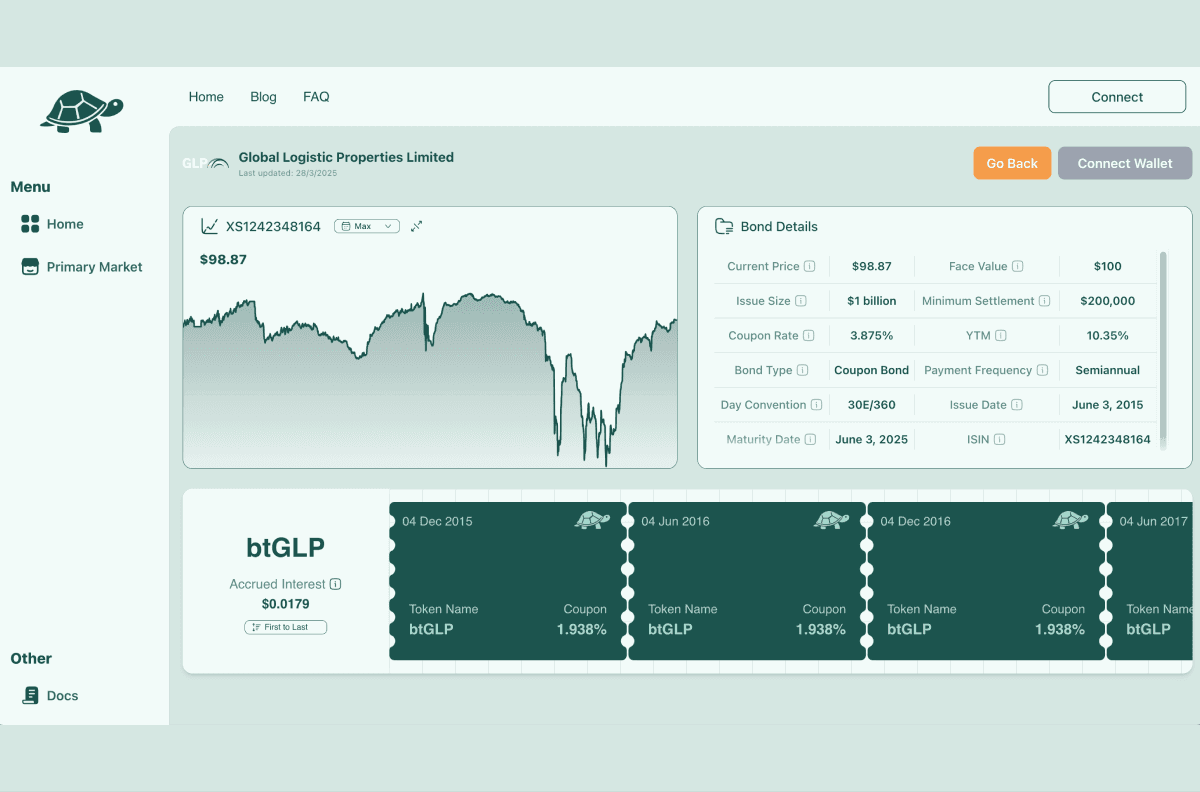Select Home in the sidebar menu
The image size is (1200, 792).
click(x=65, y=224)
